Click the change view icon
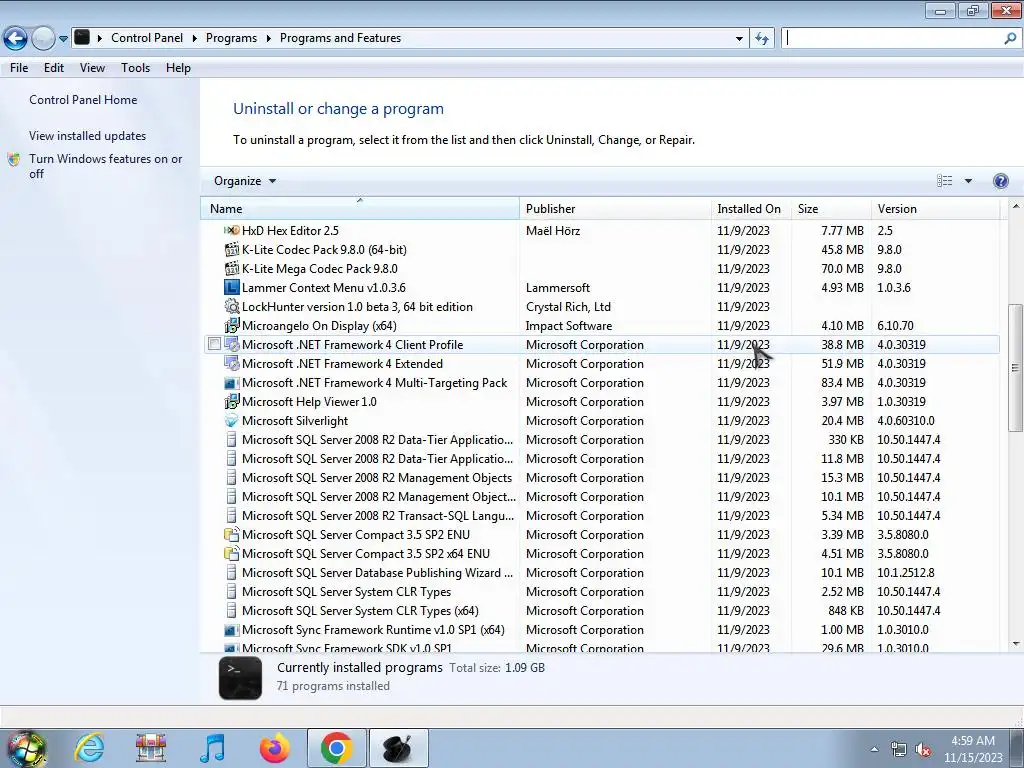The height and width of the screenshot is (768, 1024). (x=944, y=181)
